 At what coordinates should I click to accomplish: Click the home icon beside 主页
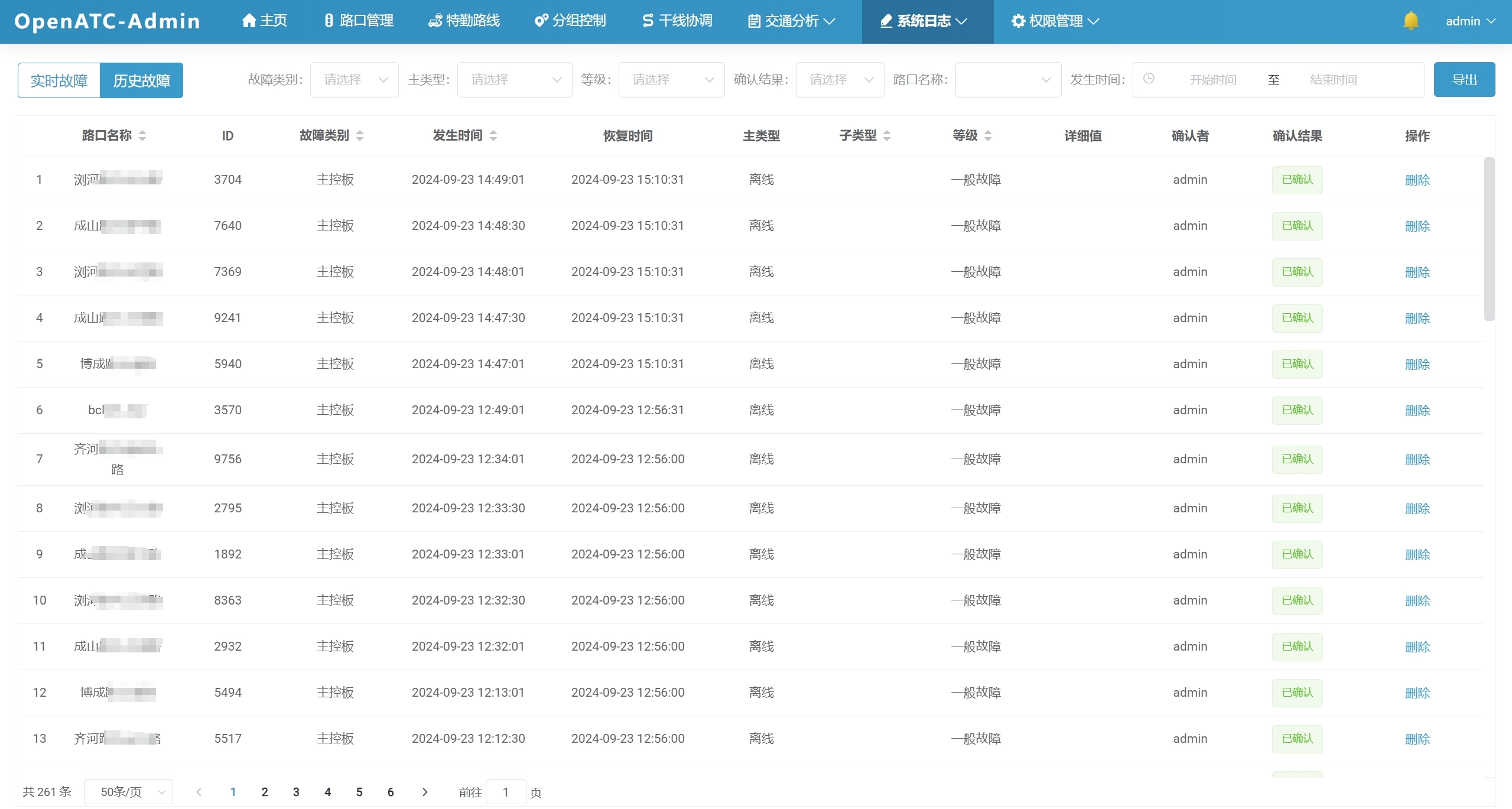click(x=249, y=21)
